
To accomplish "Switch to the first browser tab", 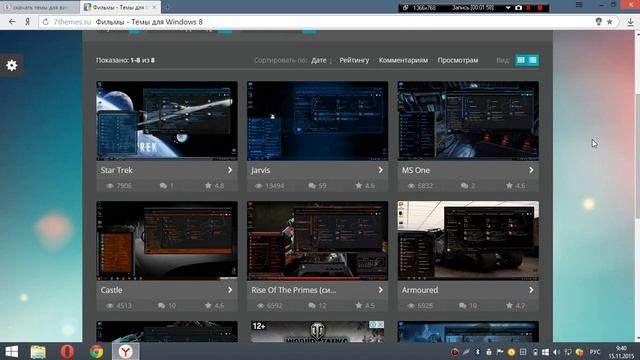I will (40, 7).
